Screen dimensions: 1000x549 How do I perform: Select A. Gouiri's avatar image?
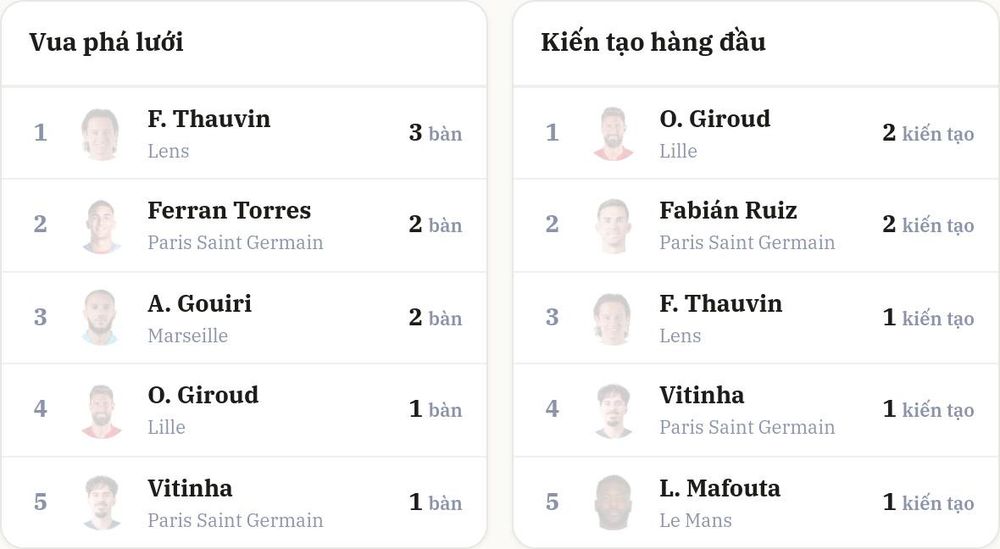tap(101, 318)
